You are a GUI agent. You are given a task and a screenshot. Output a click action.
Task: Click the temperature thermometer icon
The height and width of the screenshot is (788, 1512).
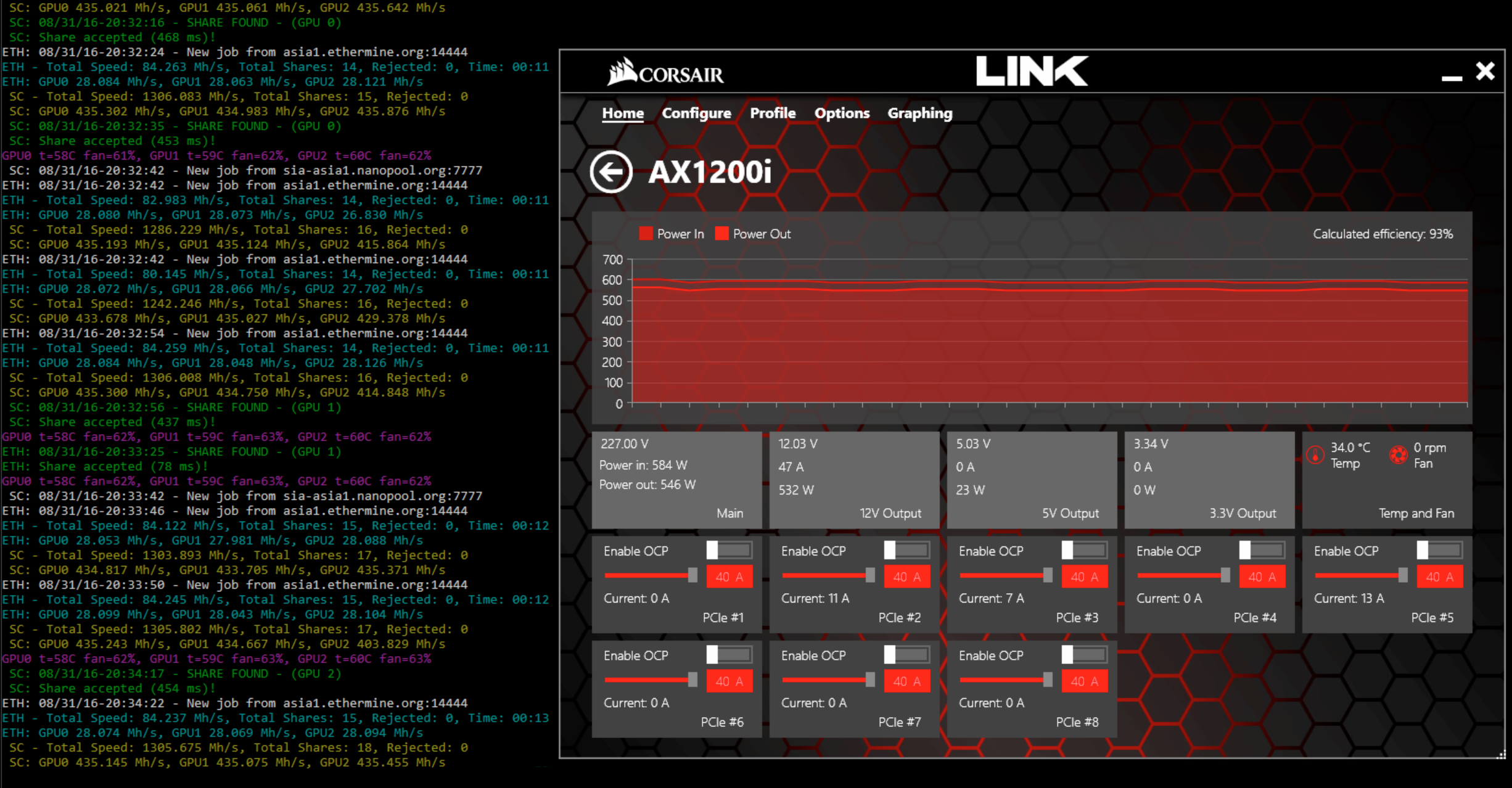click(x=1315, y=455)
